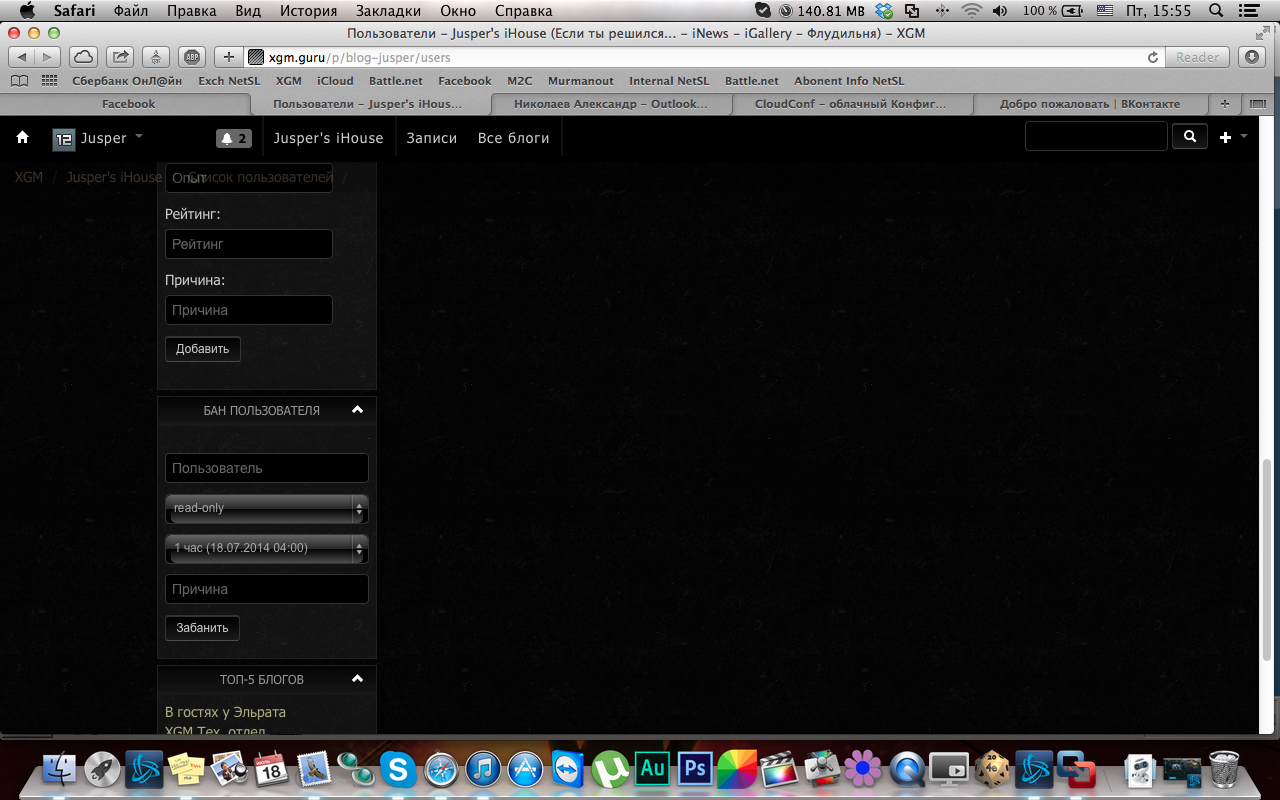This screenshot has height=800, width=1280.
Task: Click the AdBlock toolbar icon
Action: [194, 57]
